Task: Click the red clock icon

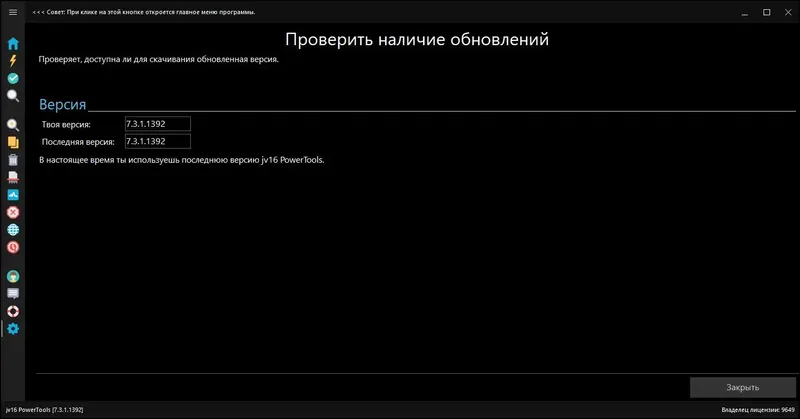Action: (x=13, y=247)
